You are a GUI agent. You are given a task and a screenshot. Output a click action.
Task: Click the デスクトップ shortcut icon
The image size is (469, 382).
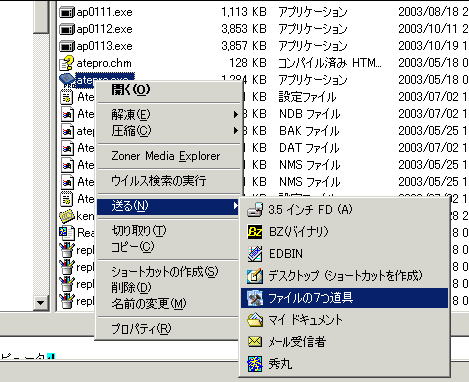(x=255, y=276)
